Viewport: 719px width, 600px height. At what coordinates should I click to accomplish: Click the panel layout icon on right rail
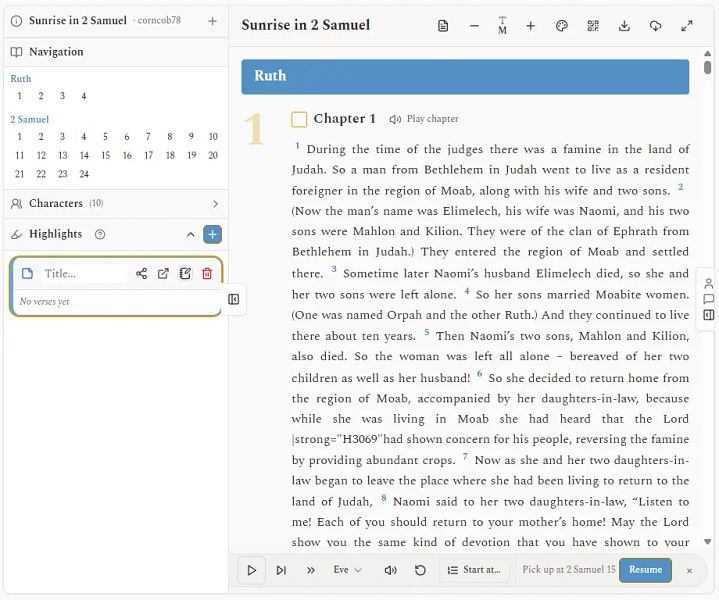709,315
